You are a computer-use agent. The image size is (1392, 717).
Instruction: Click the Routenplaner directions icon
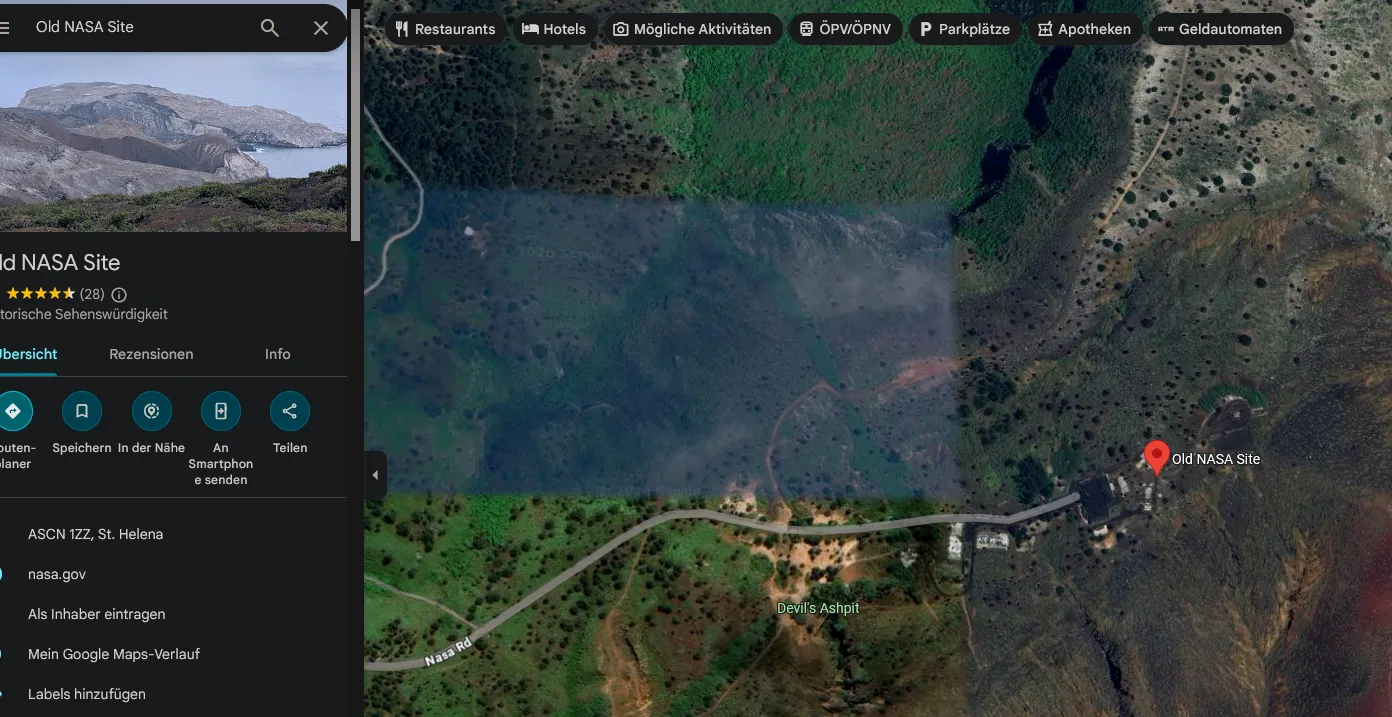coord(13,411)
